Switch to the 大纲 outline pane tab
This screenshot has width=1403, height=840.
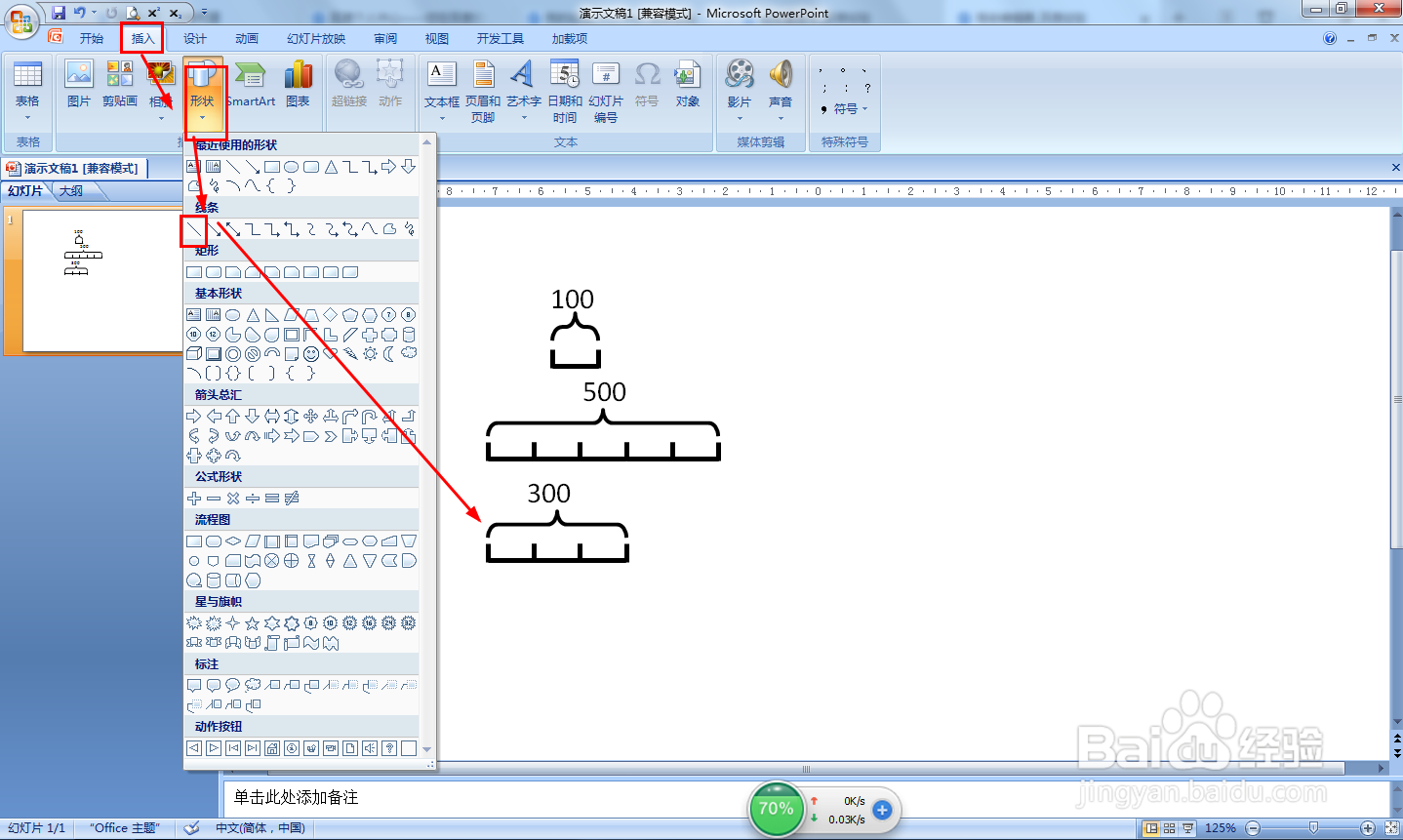[71, 191]
